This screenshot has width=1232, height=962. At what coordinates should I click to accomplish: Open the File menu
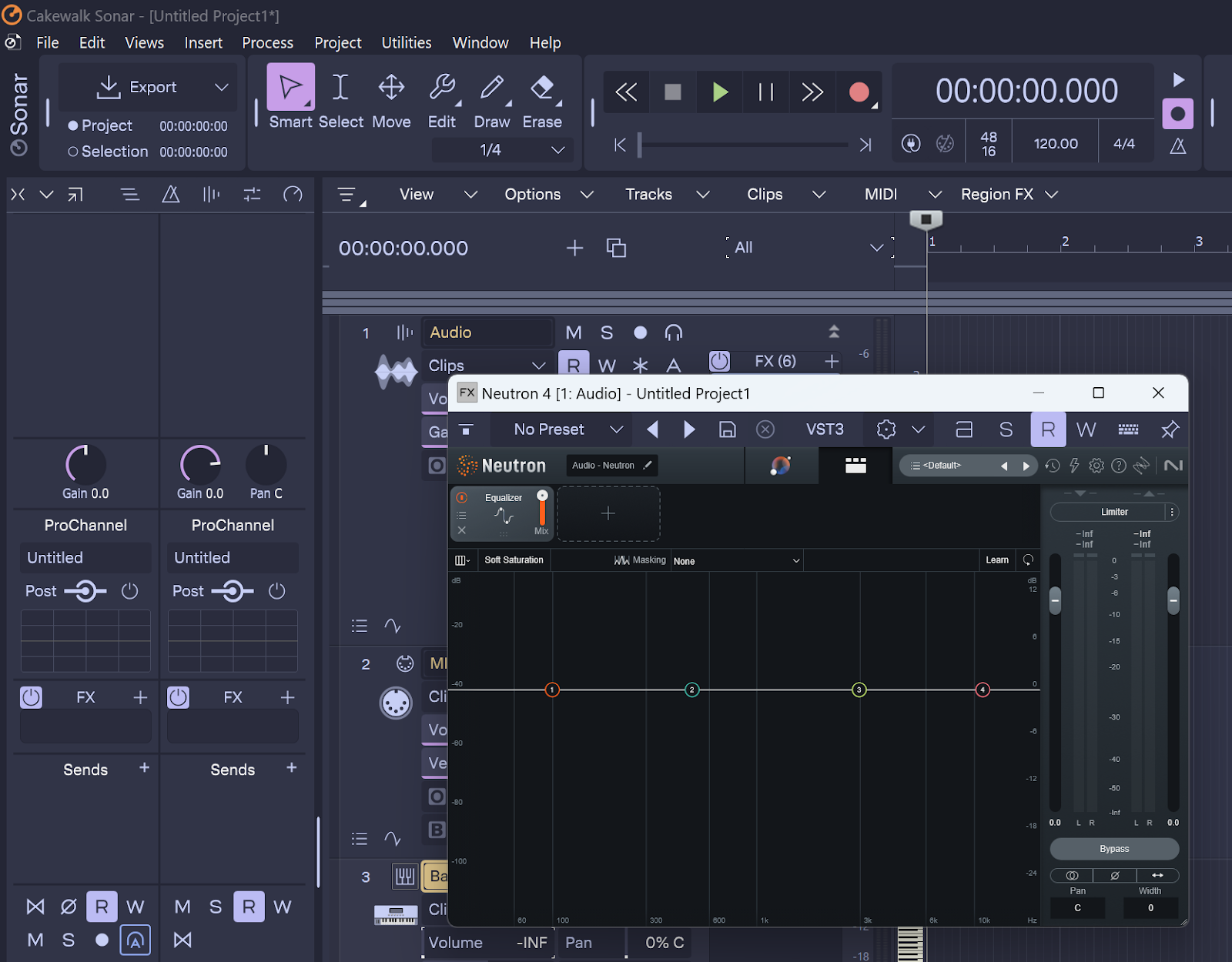tap(47, 43)
